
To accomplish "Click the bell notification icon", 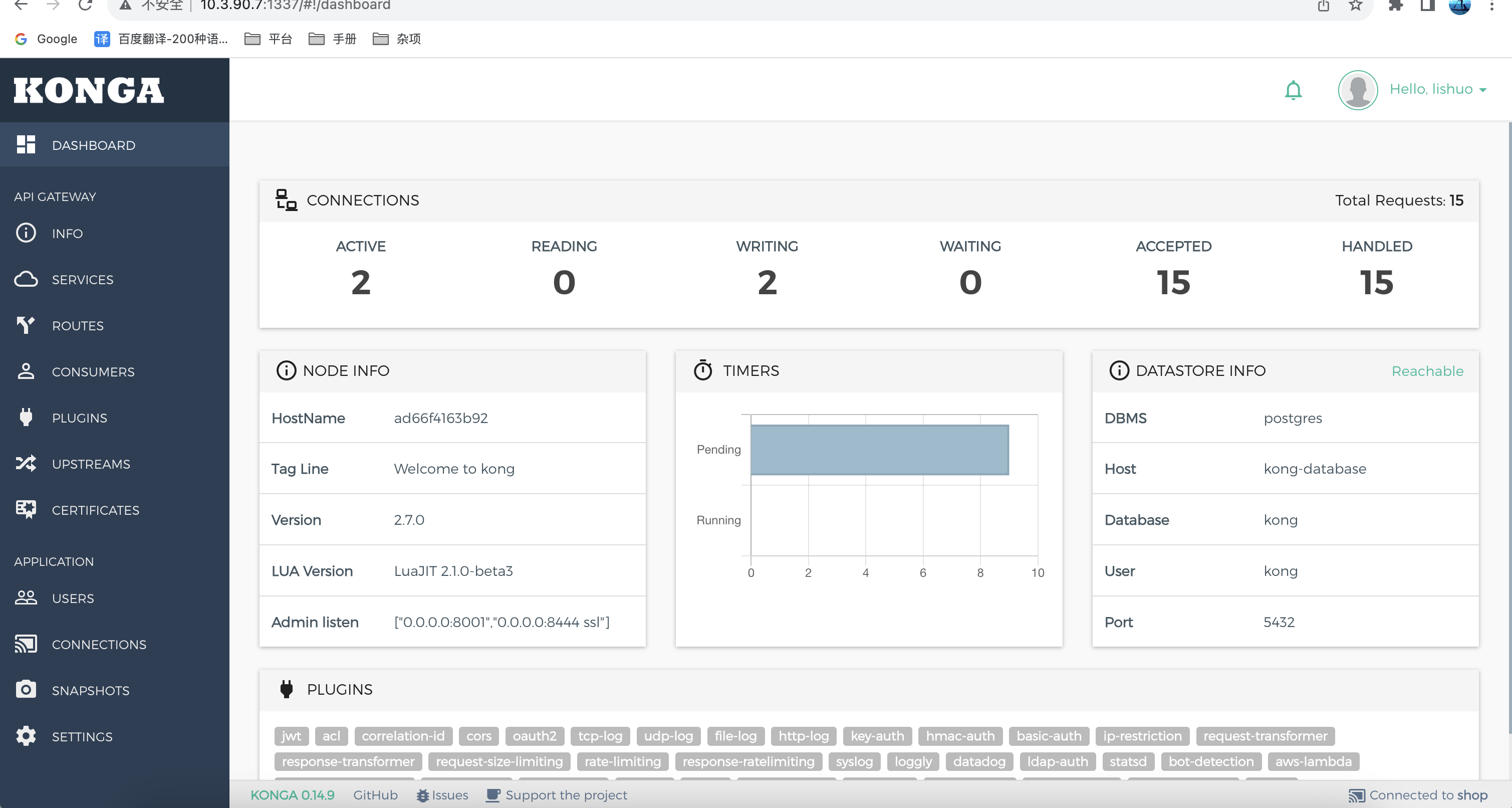I will [1293, 89].
